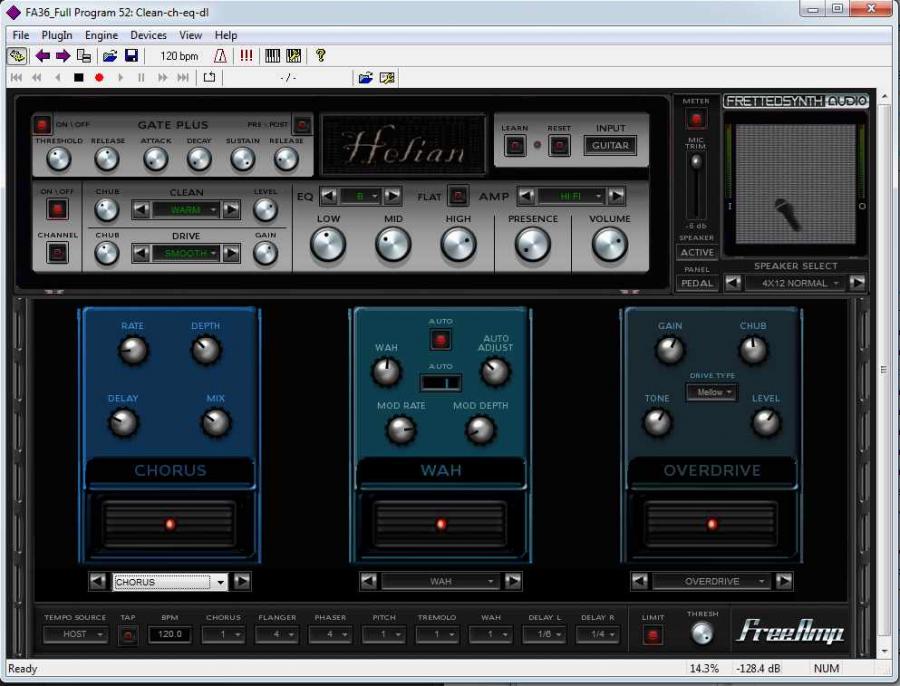This screenshot has width=900, height=686.
Task: Click next effect arrow beside OVERDRIVE selector
Action: (783, 582)
